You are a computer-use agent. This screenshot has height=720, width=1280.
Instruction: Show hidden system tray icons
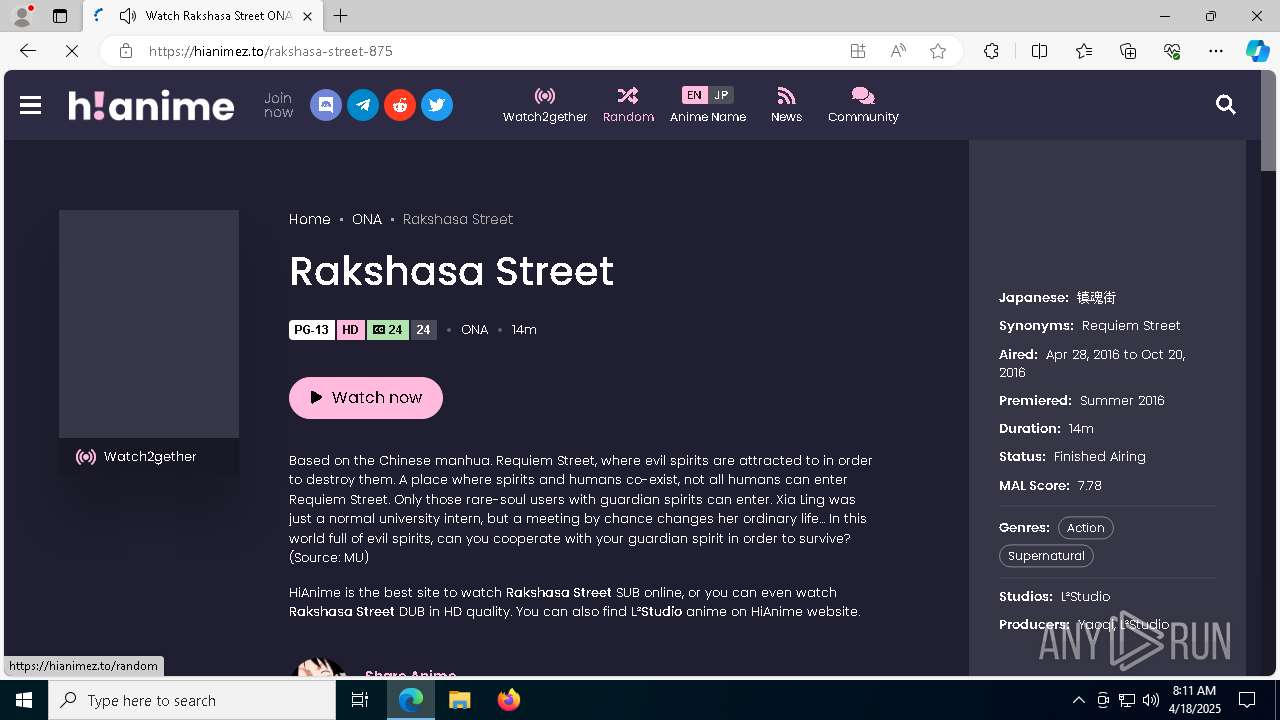coord(1079,700)
